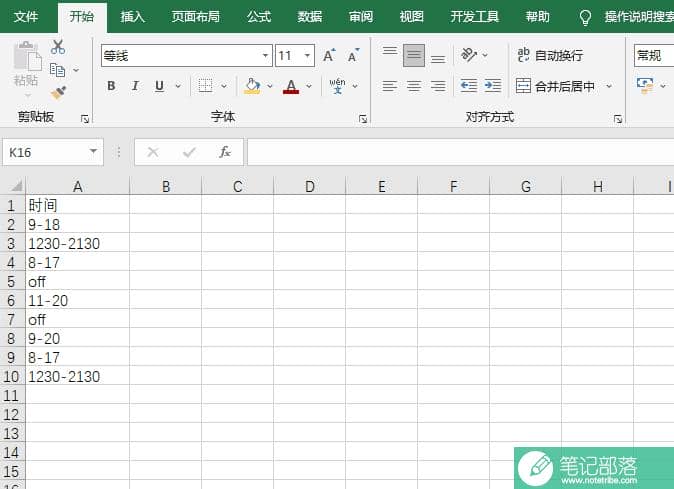674x489 pixels.
Task: Select column A header
Action: coord(78,186)
